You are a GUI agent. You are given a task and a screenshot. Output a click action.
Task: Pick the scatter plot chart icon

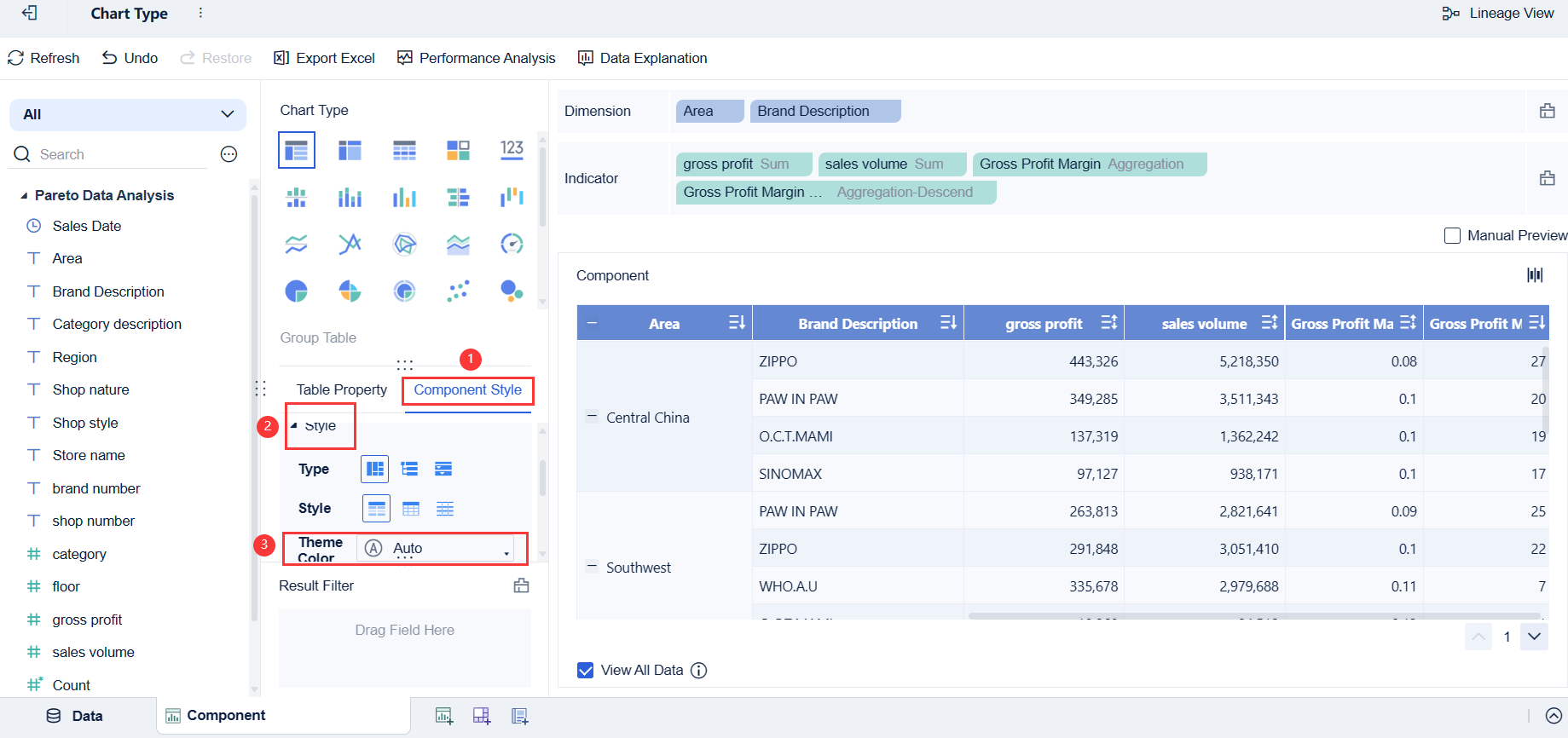(458, 291)
